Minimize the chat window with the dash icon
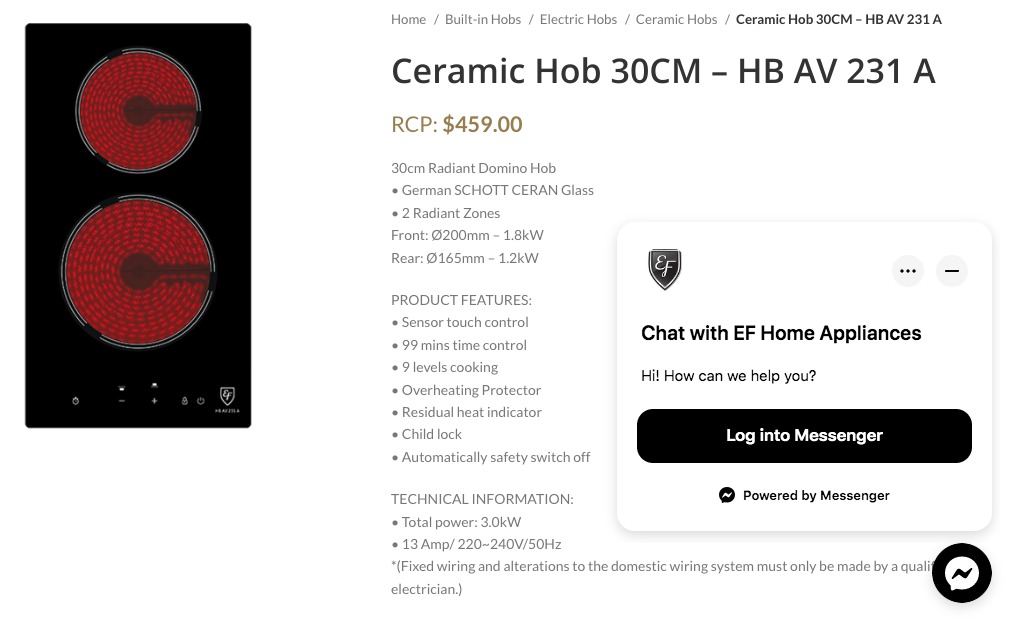This screenshot has height=627, width=1015. 951,270
